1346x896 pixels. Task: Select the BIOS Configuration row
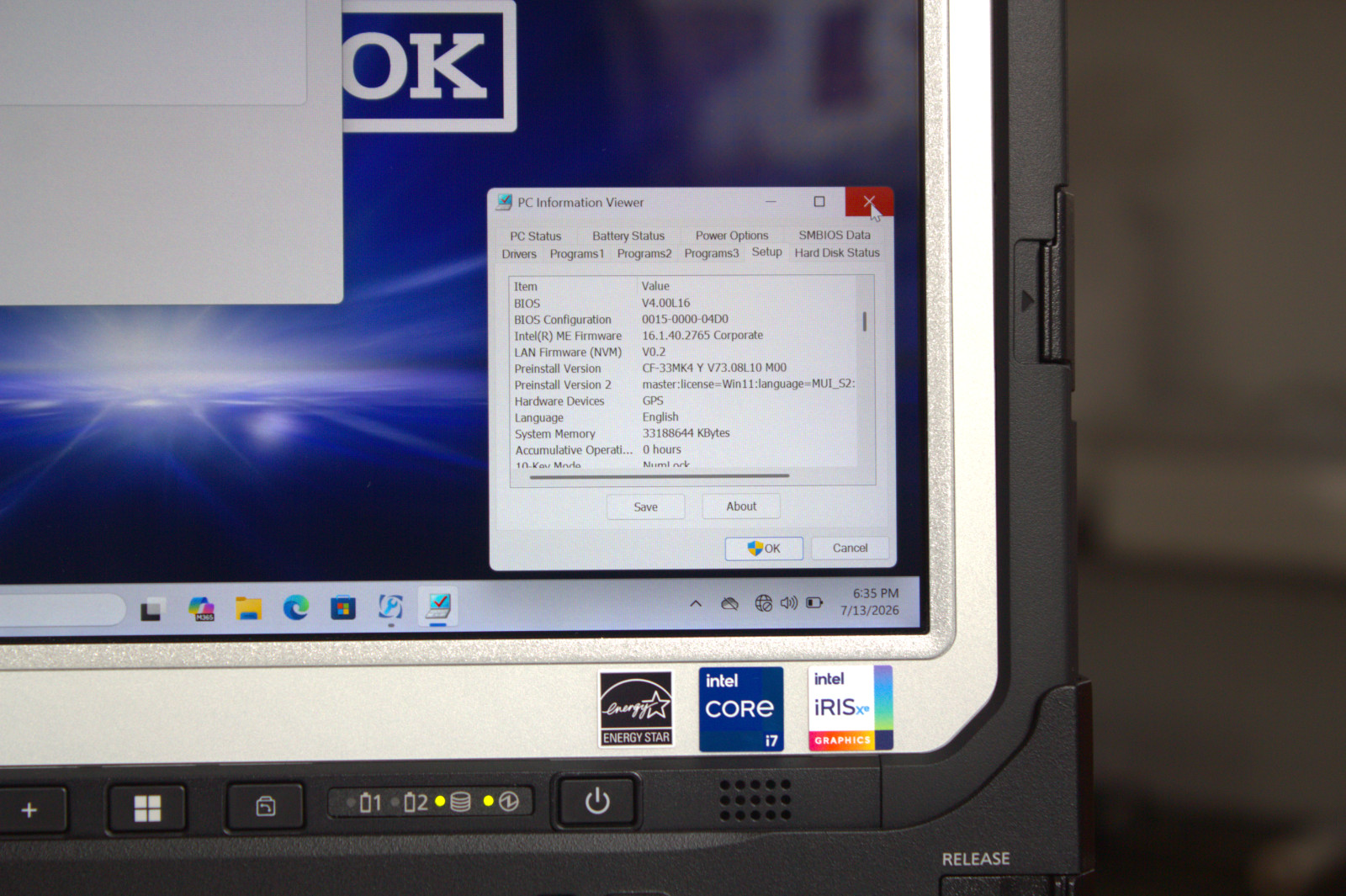(683, 320)
